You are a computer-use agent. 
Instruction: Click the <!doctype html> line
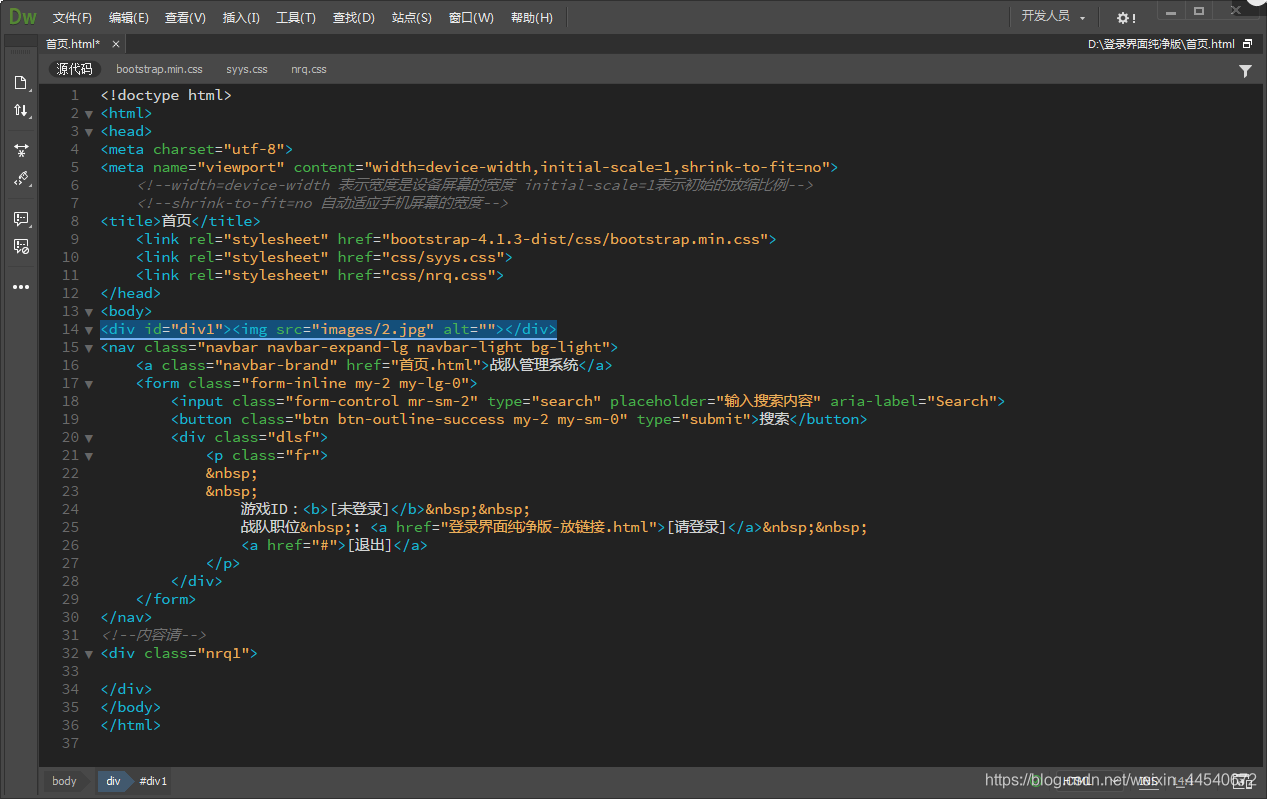point(166,95)
